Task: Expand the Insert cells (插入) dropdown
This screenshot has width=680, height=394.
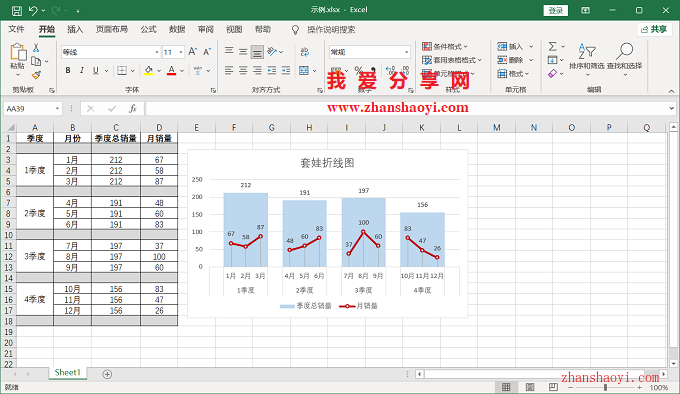Action: click(531, 46)
